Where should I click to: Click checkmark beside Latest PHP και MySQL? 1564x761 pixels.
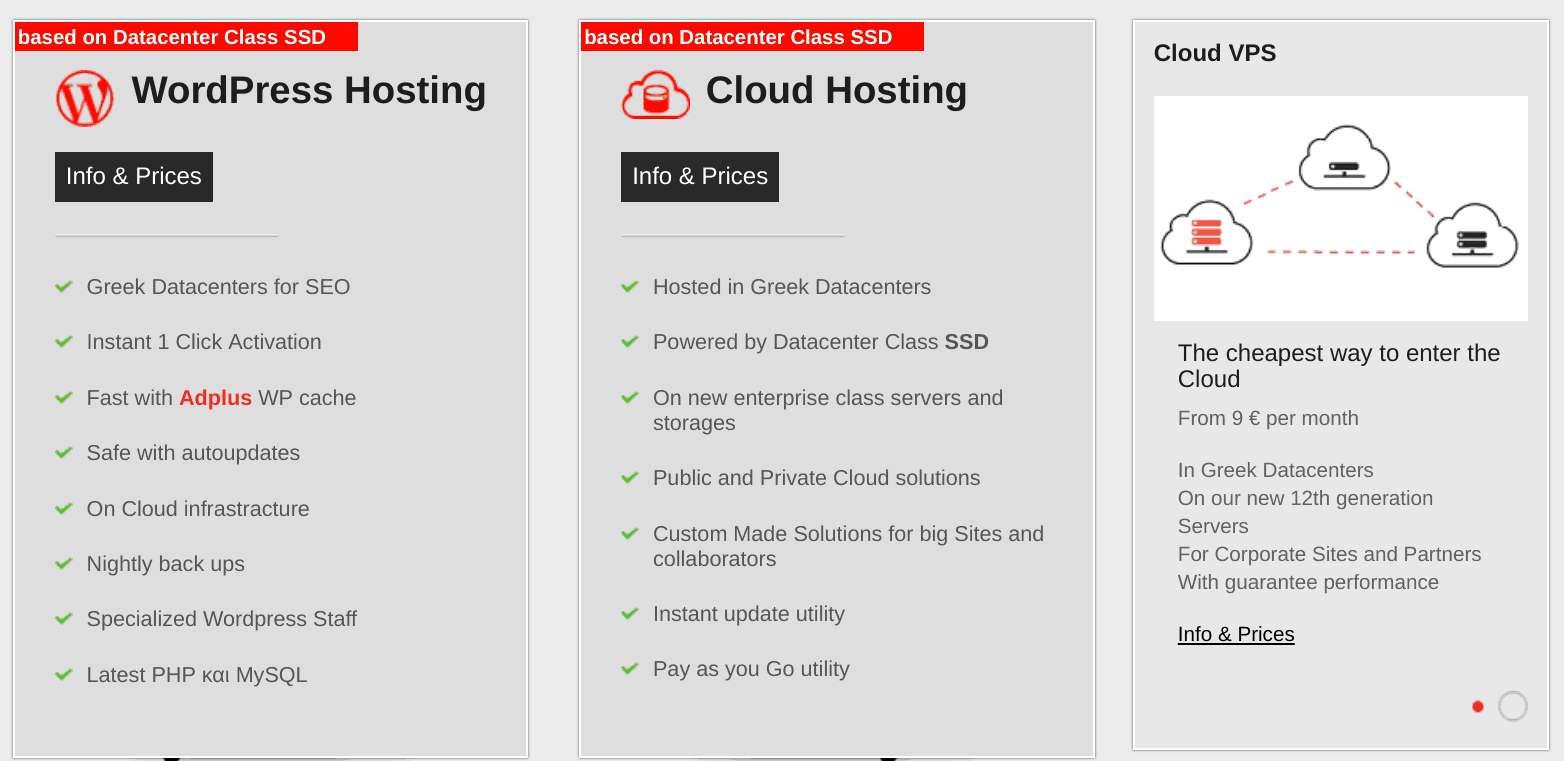[x=64, y=675]
